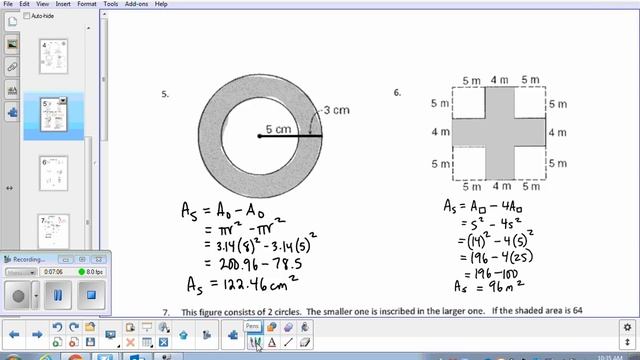Open the Attachments paperclip tab

click(x=12, y=67)
